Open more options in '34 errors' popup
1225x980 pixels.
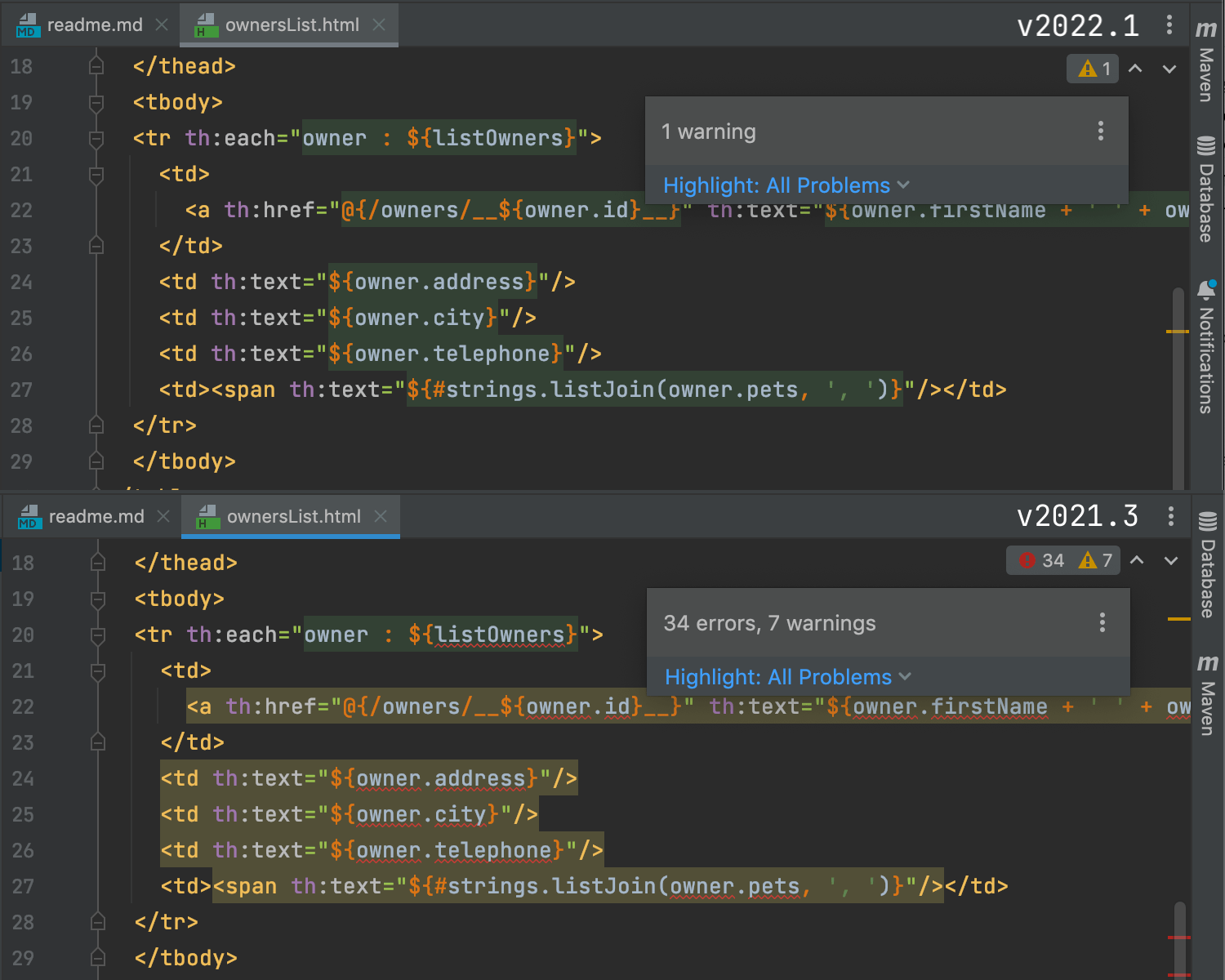(x=1102, y=622)
